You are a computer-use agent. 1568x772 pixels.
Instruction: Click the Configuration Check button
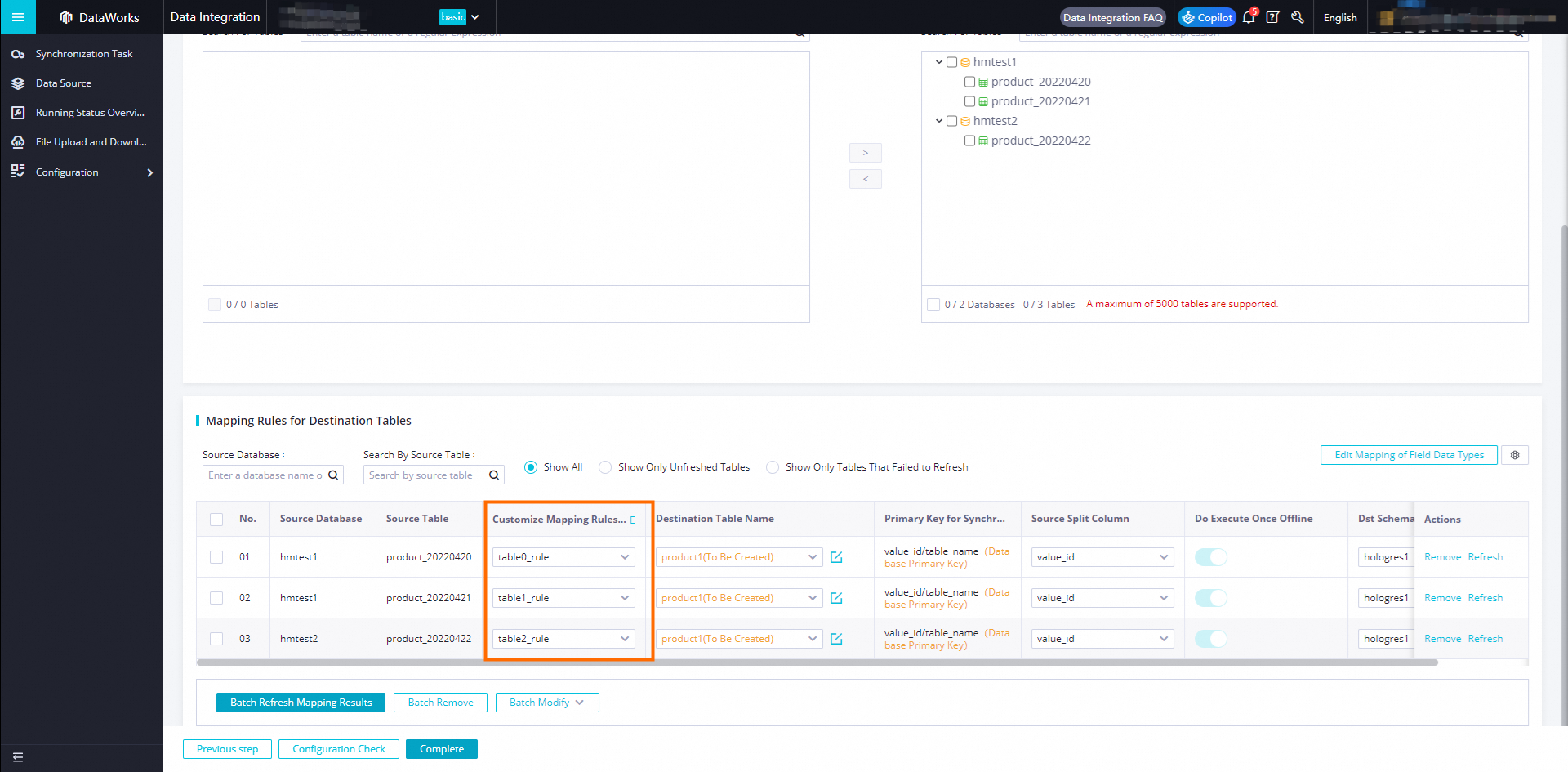(x=339, y=749)
